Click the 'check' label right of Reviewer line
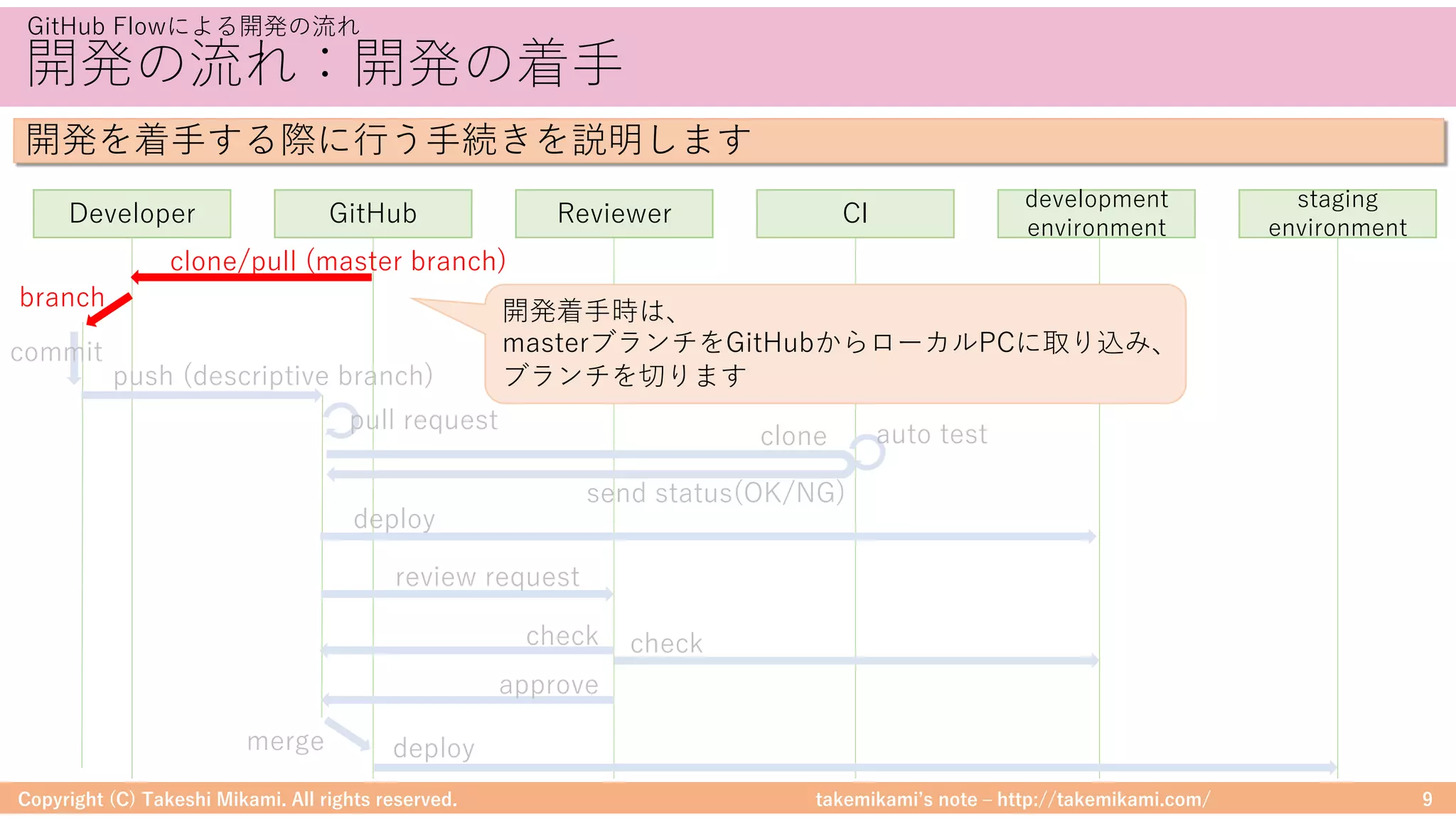Viewport: 1456px width, 819px height. pos(666,643)
